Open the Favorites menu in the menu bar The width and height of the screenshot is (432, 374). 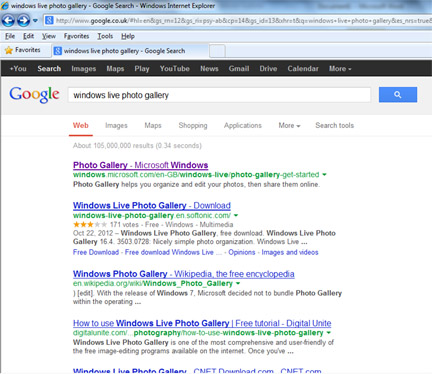(76, 36)
